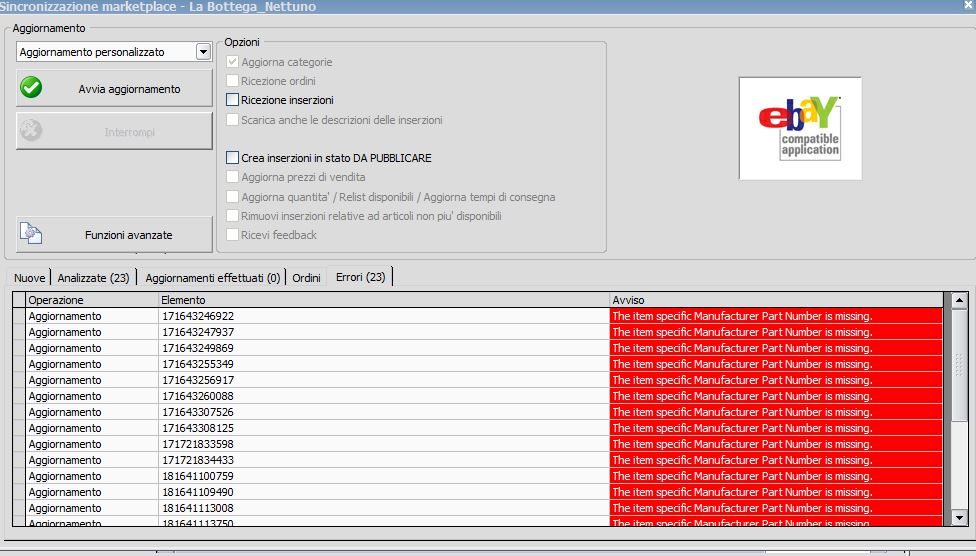Toggle the Ricevi feedback checkbox

click(x=232, y=235)
